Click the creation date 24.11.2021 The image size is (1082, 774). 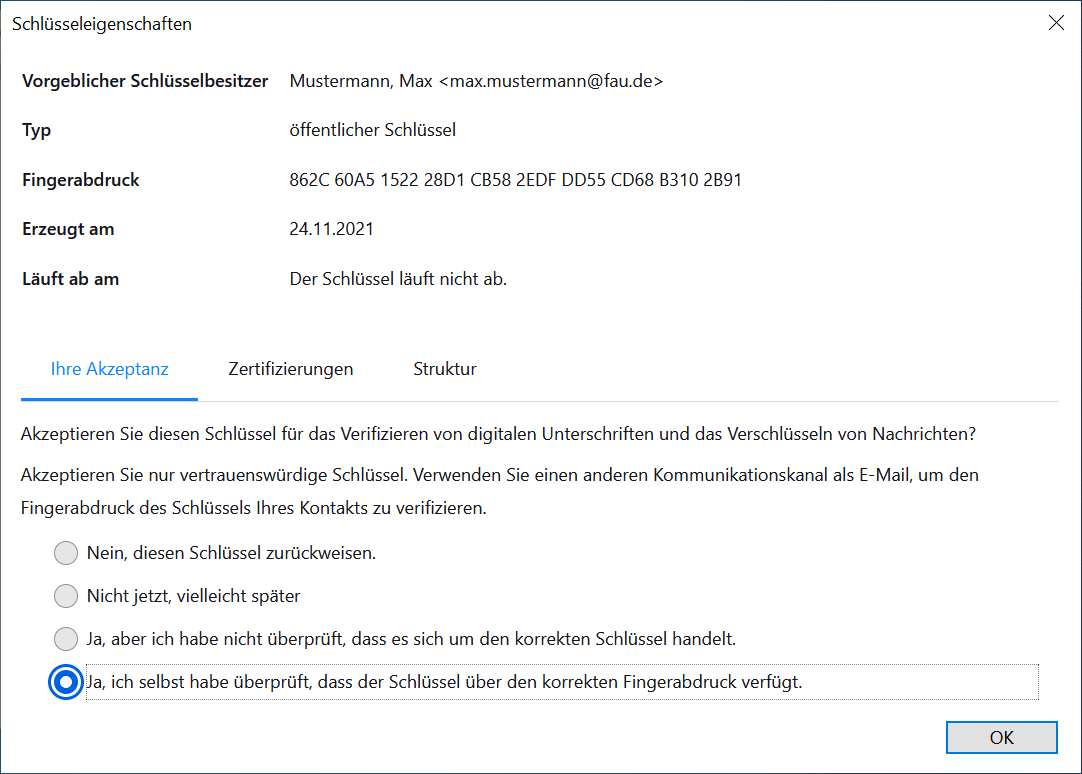click(x=331, y=229)
